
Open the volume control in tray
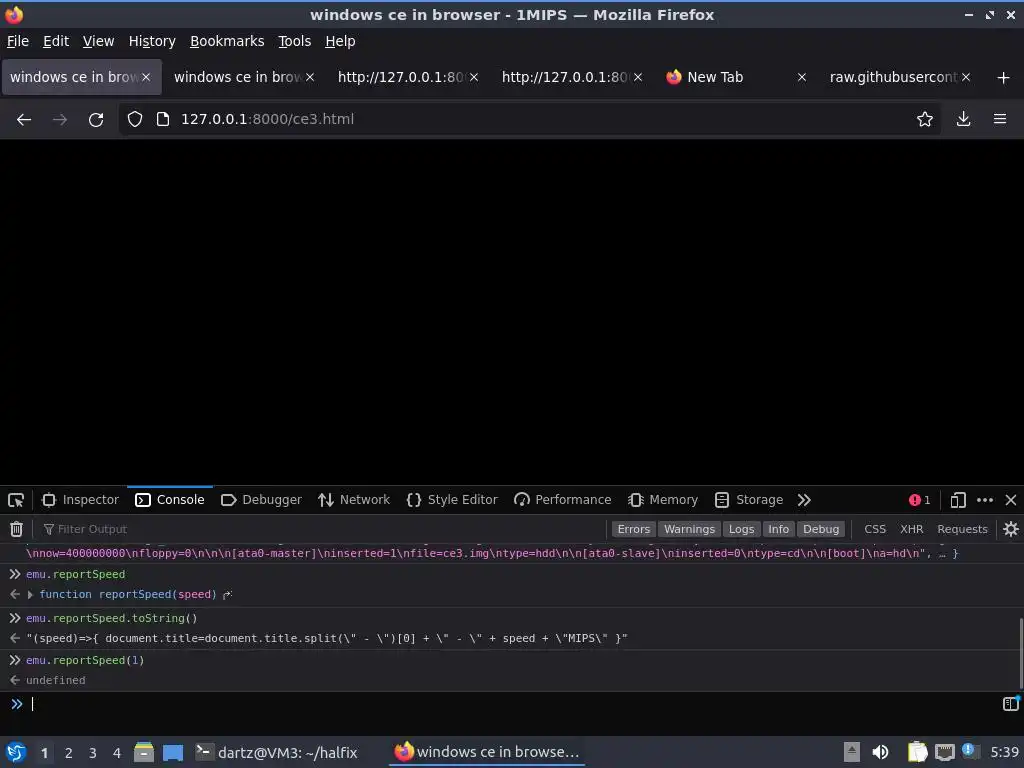[880, 752]
